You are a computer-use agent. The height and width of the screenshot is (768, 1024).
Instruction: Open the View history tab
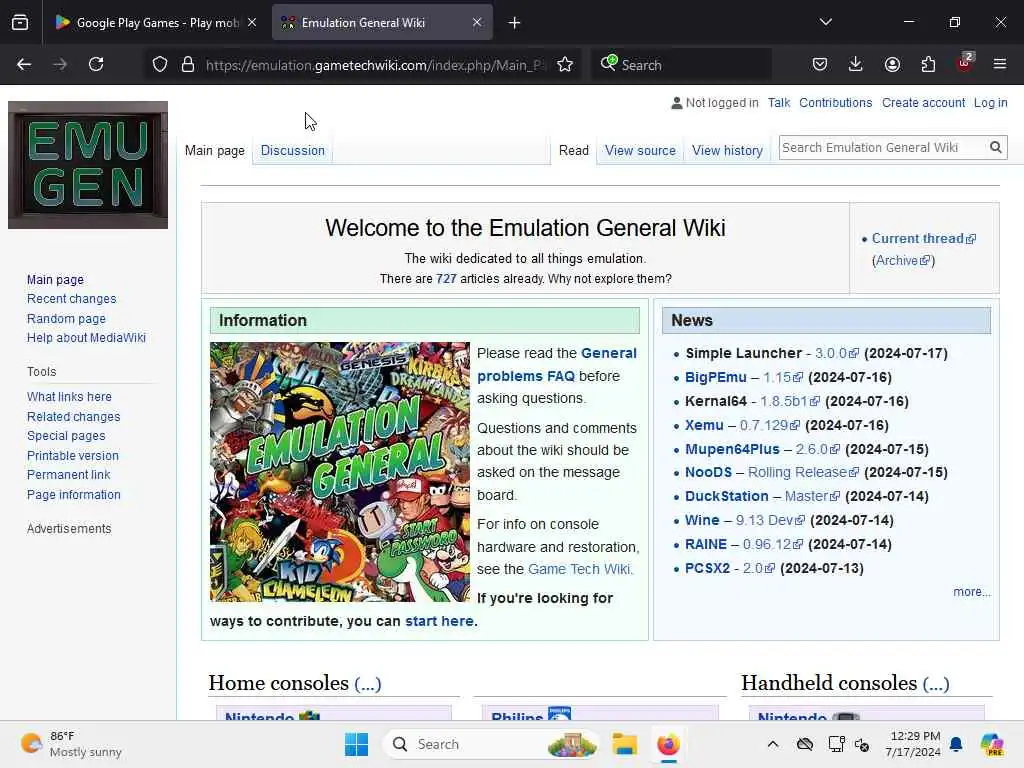click(x=727, y=150)
